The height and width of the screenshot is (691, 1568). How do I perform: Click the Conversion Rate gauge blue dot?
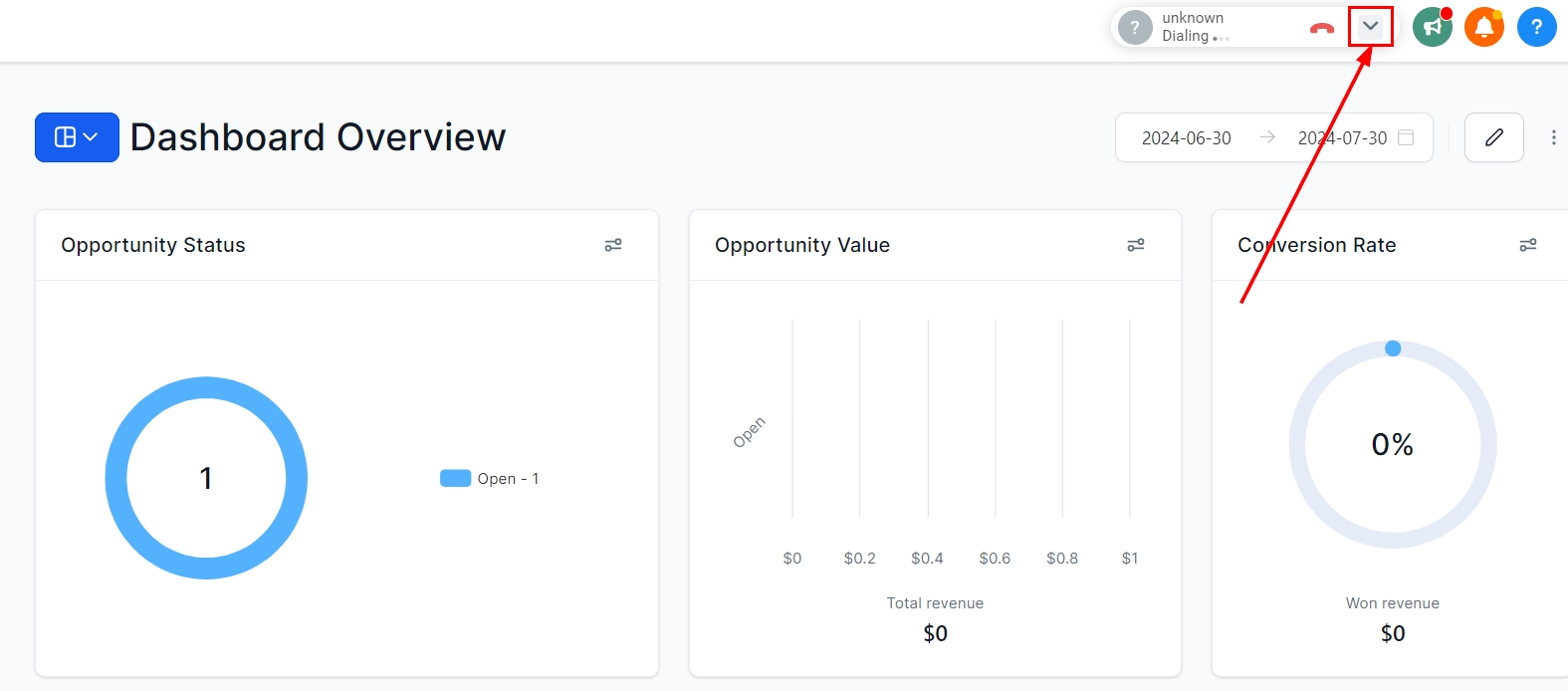(x=1393, y=348)
